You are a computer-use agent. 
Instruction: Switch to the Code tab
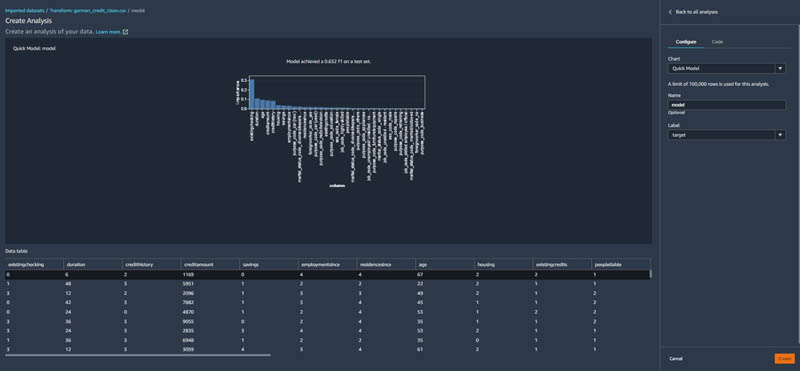coord(717,42)
